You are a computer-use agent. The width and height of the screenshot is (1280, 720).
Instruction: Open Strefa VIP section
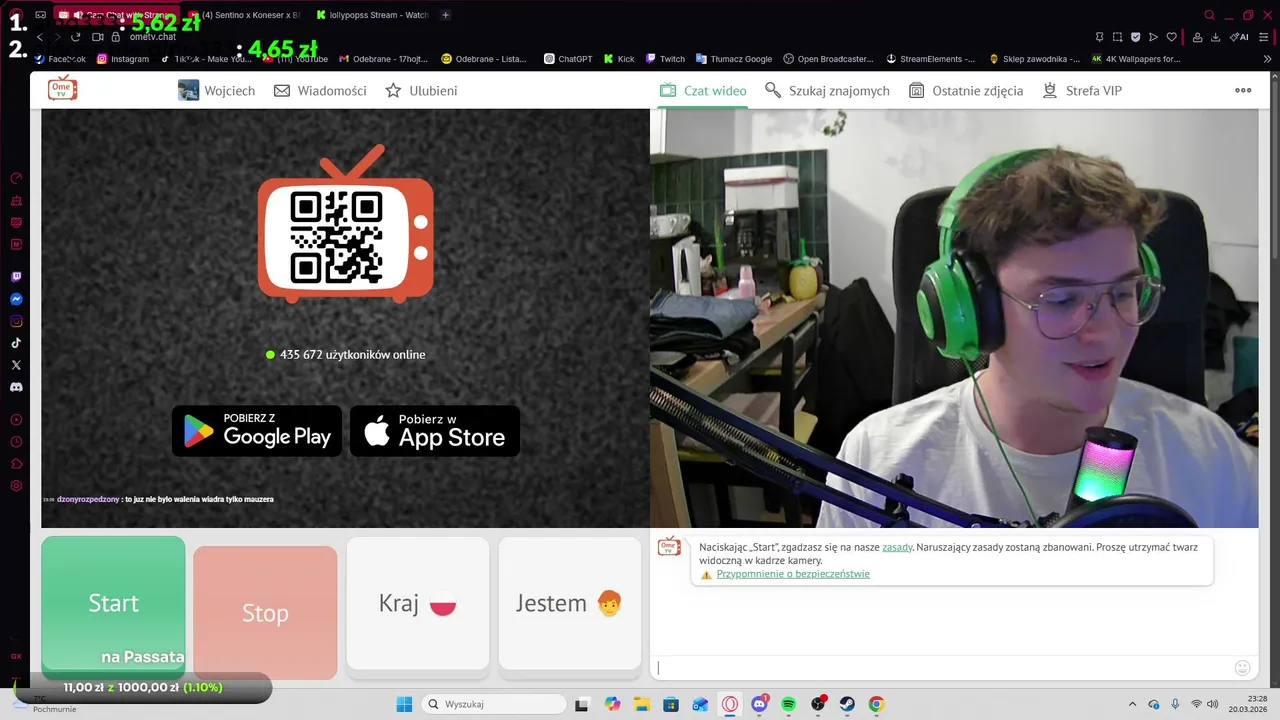pos(1081,90)
